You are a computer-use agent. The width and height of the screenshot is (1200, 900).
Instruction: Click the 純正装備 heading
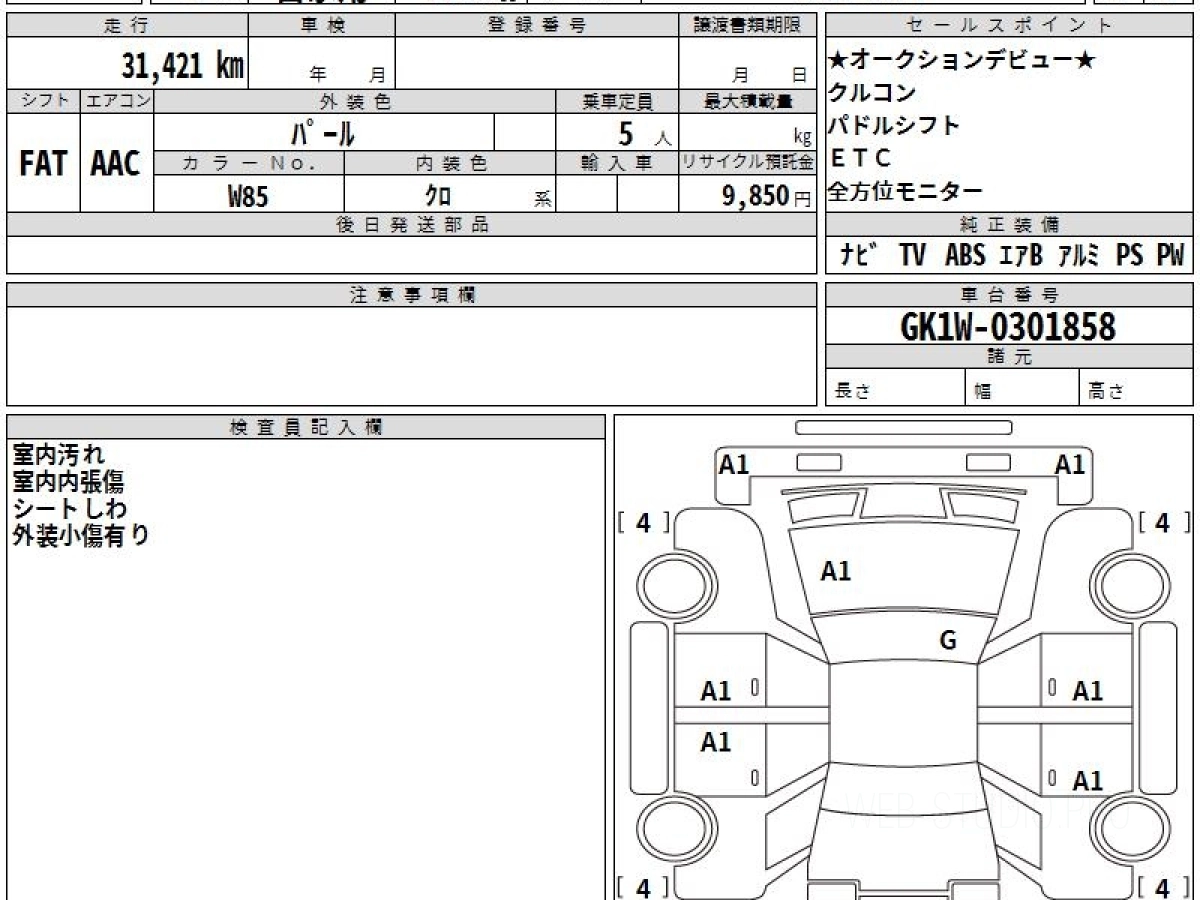tap(1009, 225)
